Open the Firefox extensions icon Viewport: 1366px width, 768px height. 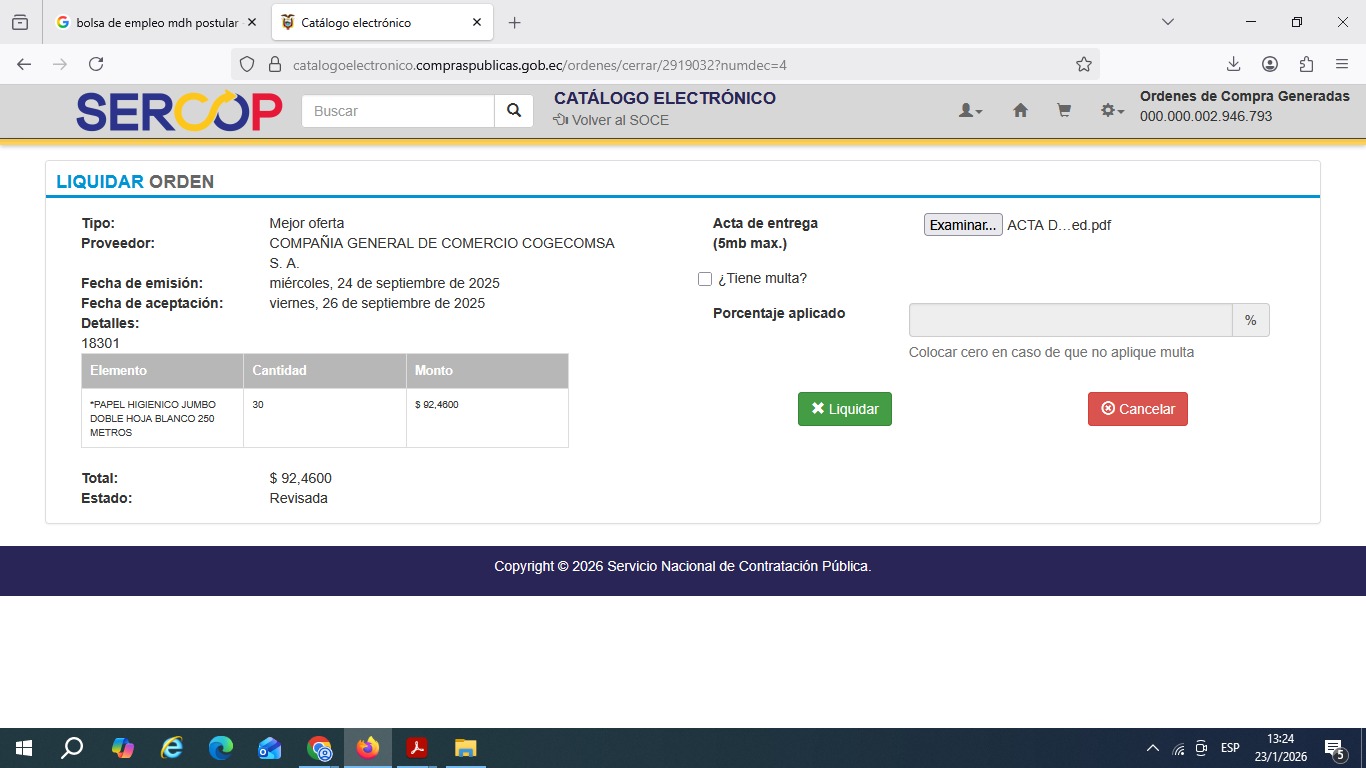1306,64
